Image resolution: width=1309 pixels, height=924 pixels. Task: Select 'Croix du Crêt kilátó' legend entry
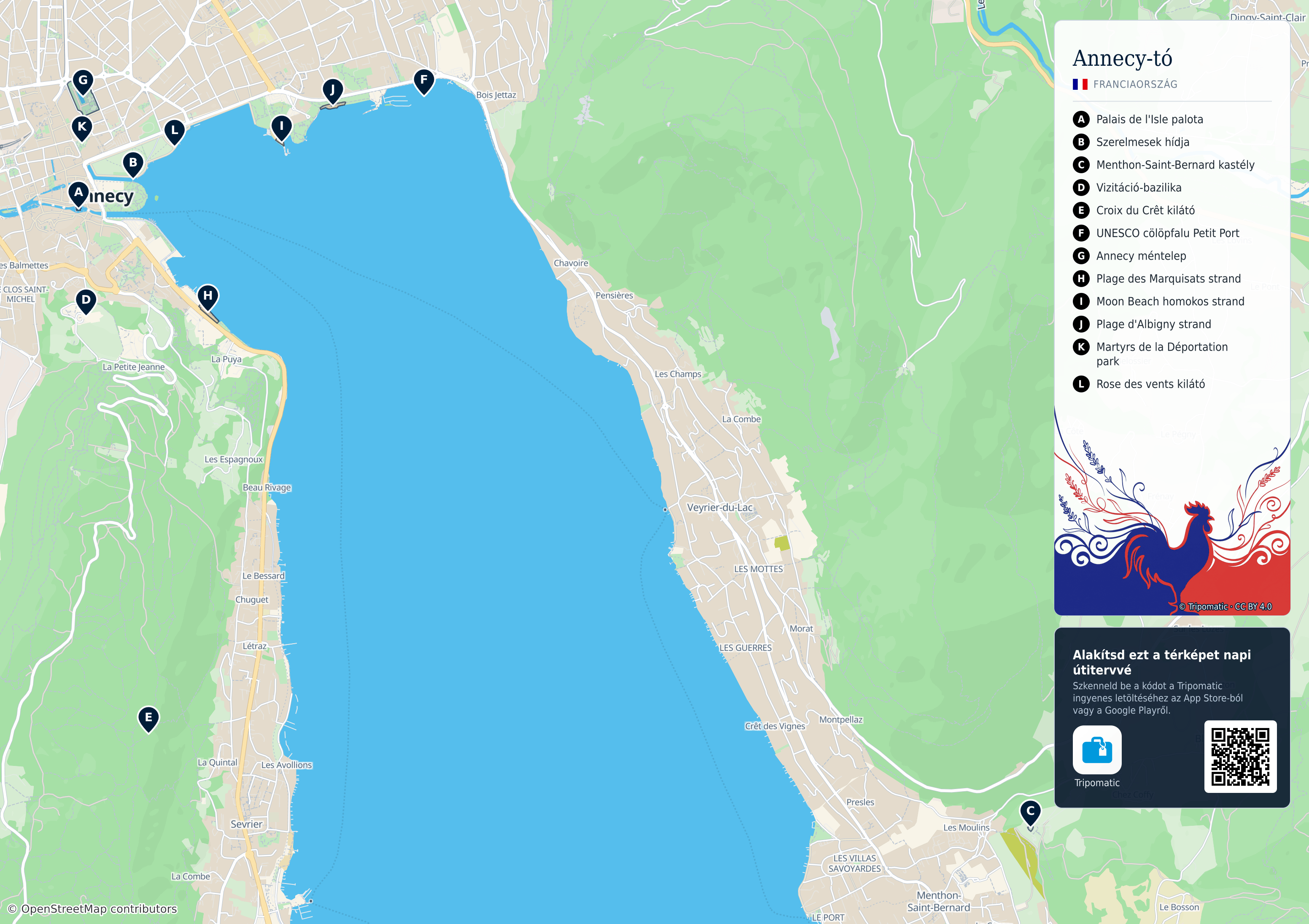click(x=1145, y=210)
